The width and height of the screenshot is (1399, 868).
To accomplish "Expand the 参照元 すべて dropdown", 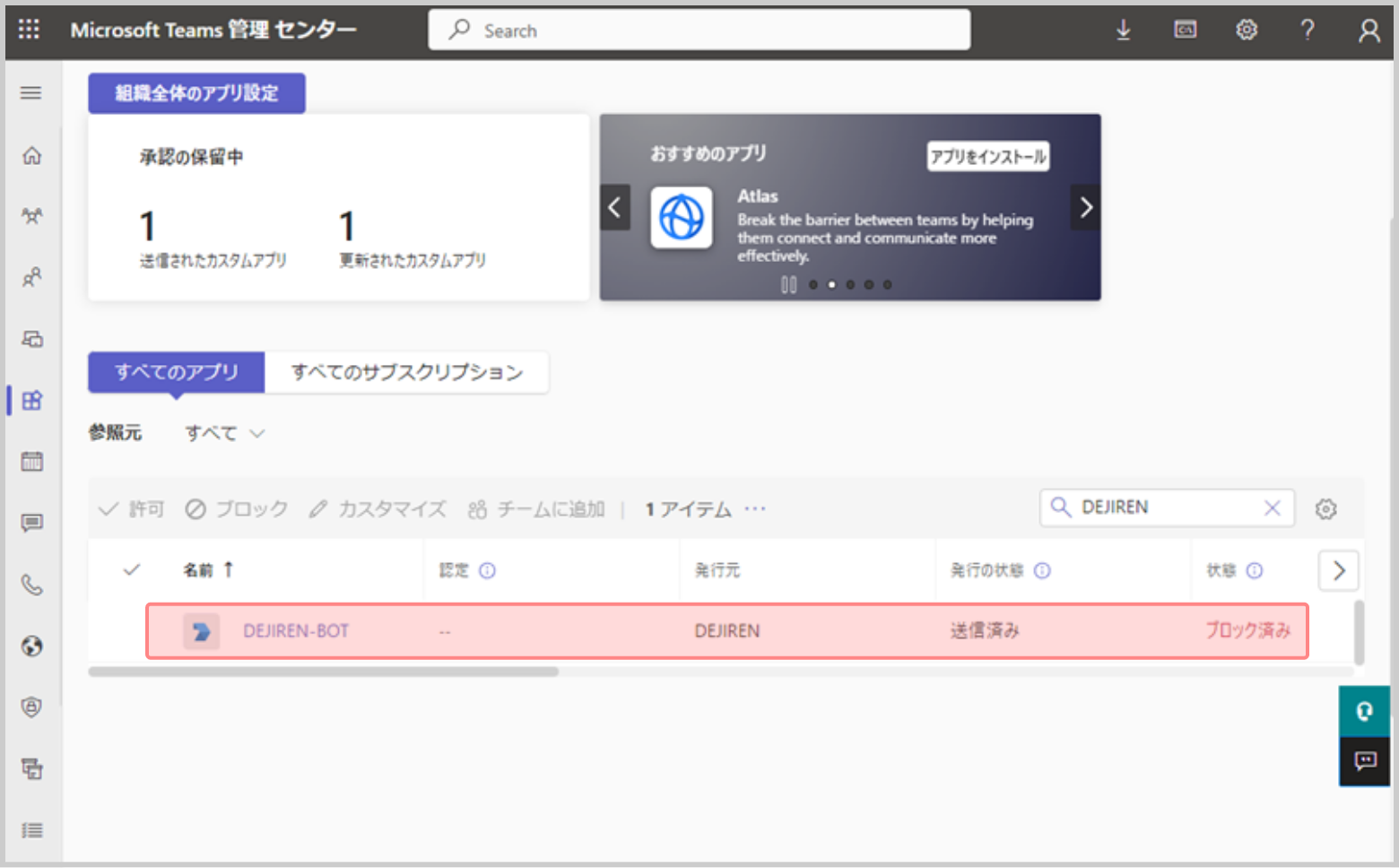I will click(x=225, y=434).
